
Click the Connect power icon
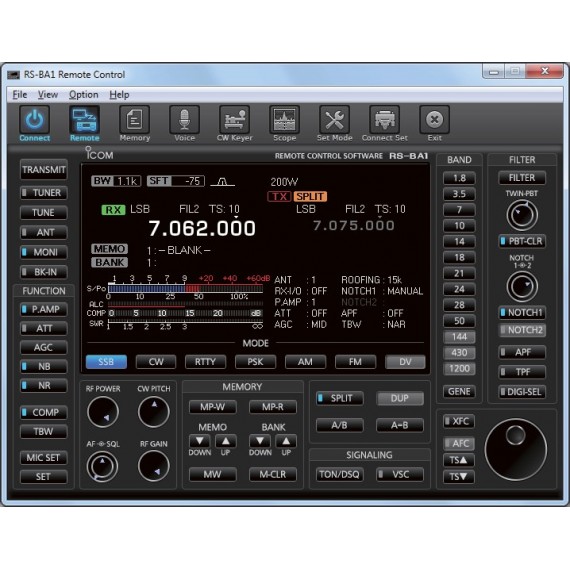coord(35,120)
